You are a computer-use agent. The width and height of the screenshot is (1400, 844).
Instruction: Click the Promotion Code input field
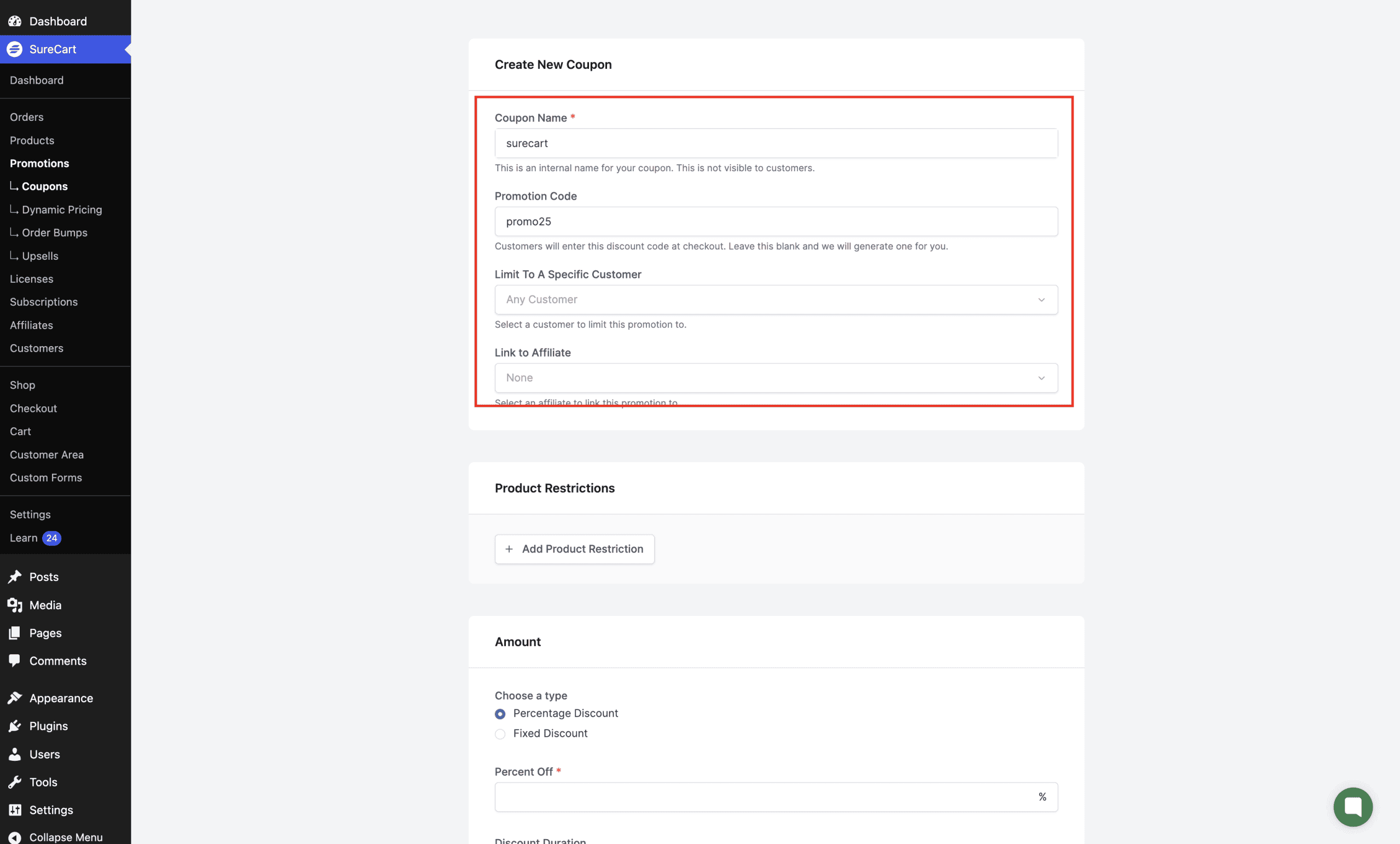click(x=776, y=222)
